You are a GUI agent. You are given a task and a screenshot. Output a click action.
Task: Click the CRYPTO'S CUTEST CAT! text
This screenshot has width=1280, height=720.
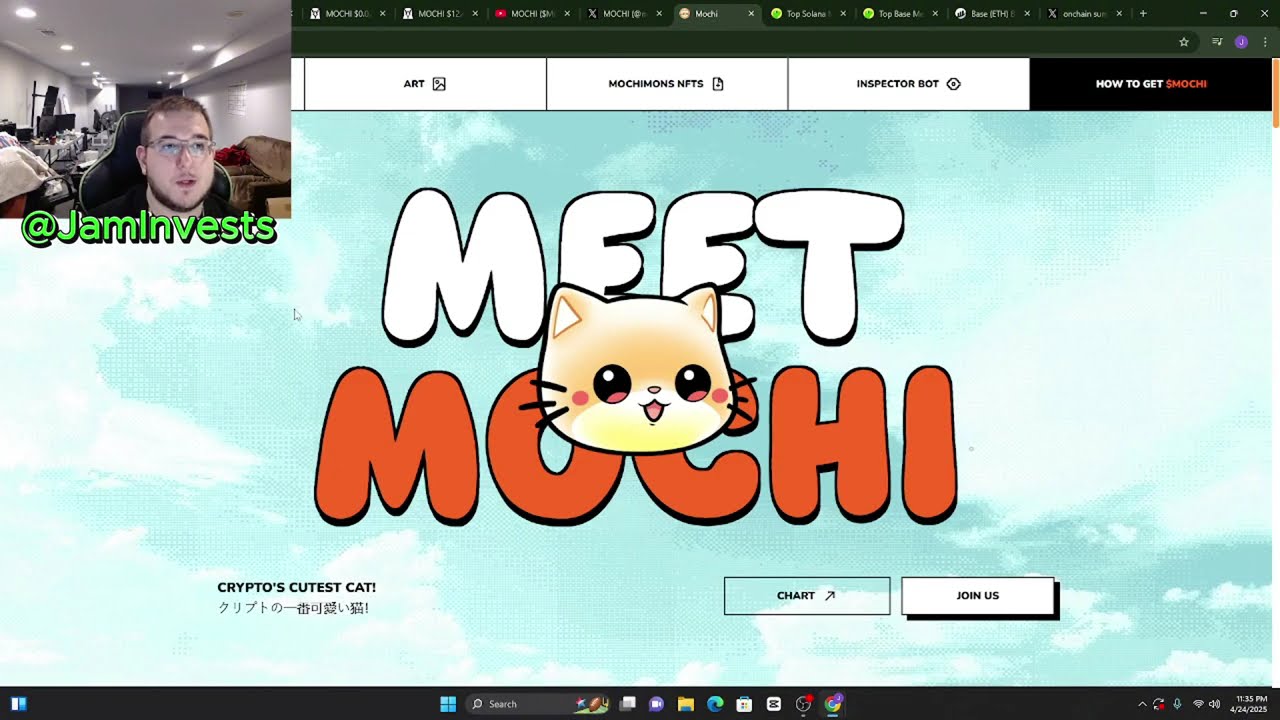(297, 588)
